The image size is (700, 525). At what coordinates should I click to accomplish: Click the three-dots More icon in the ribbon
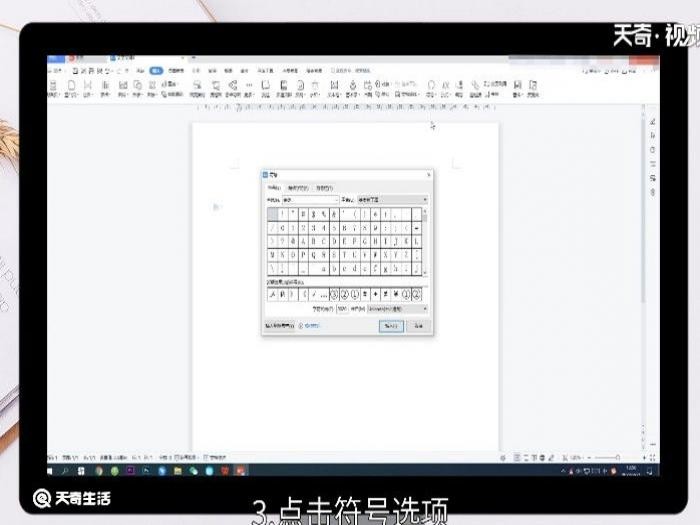[x=249, y=88]
